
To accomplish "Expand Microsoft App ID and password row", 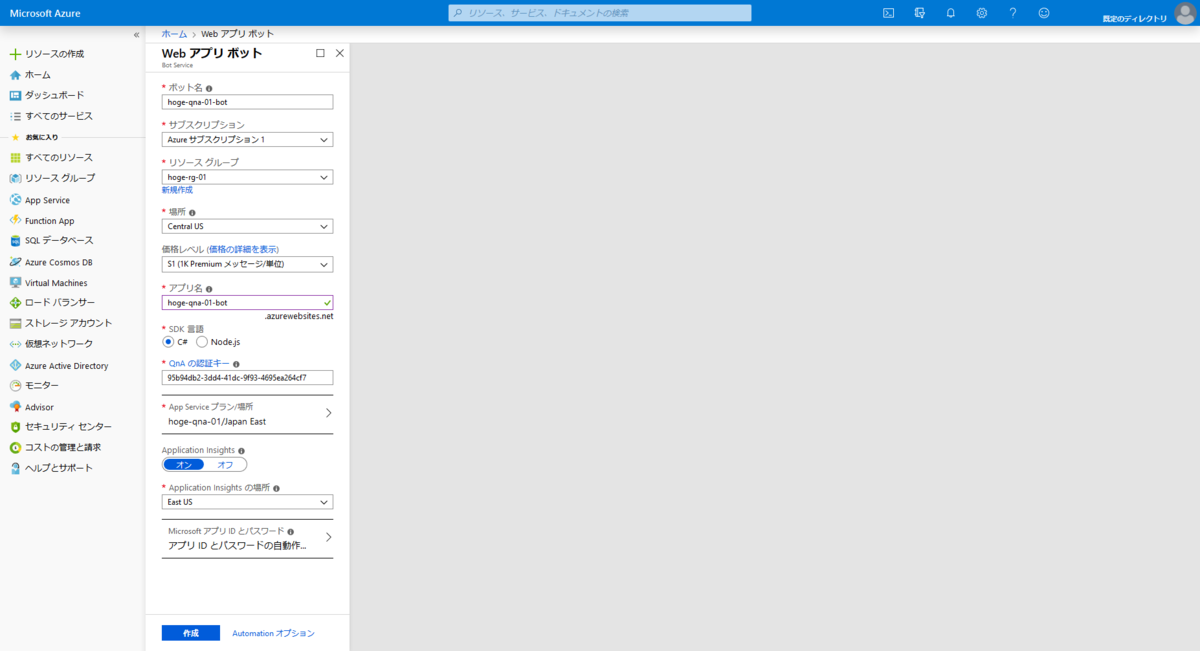I will point(247,538).
